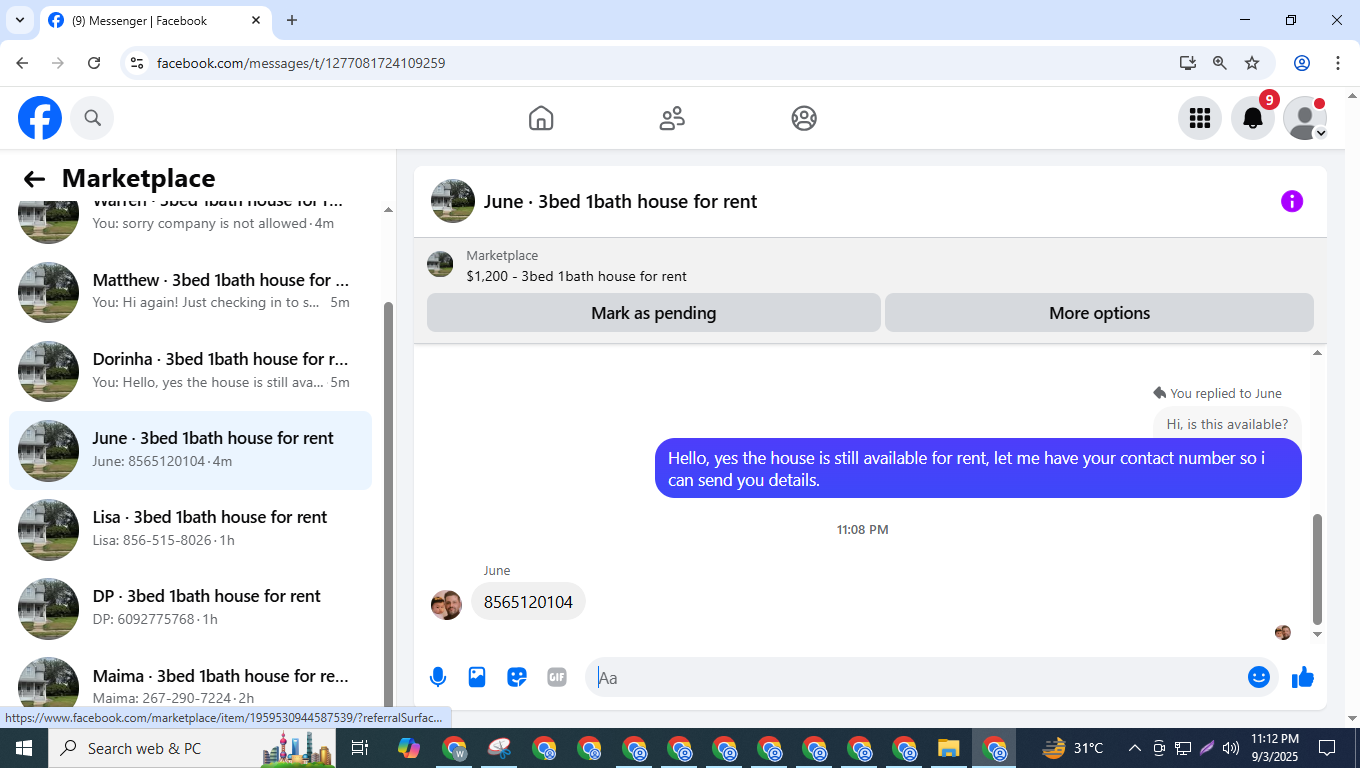Click the quoted 'Hi, is this available?' message
Screen dimensions: 1360x768
[x=1227, y=424]
